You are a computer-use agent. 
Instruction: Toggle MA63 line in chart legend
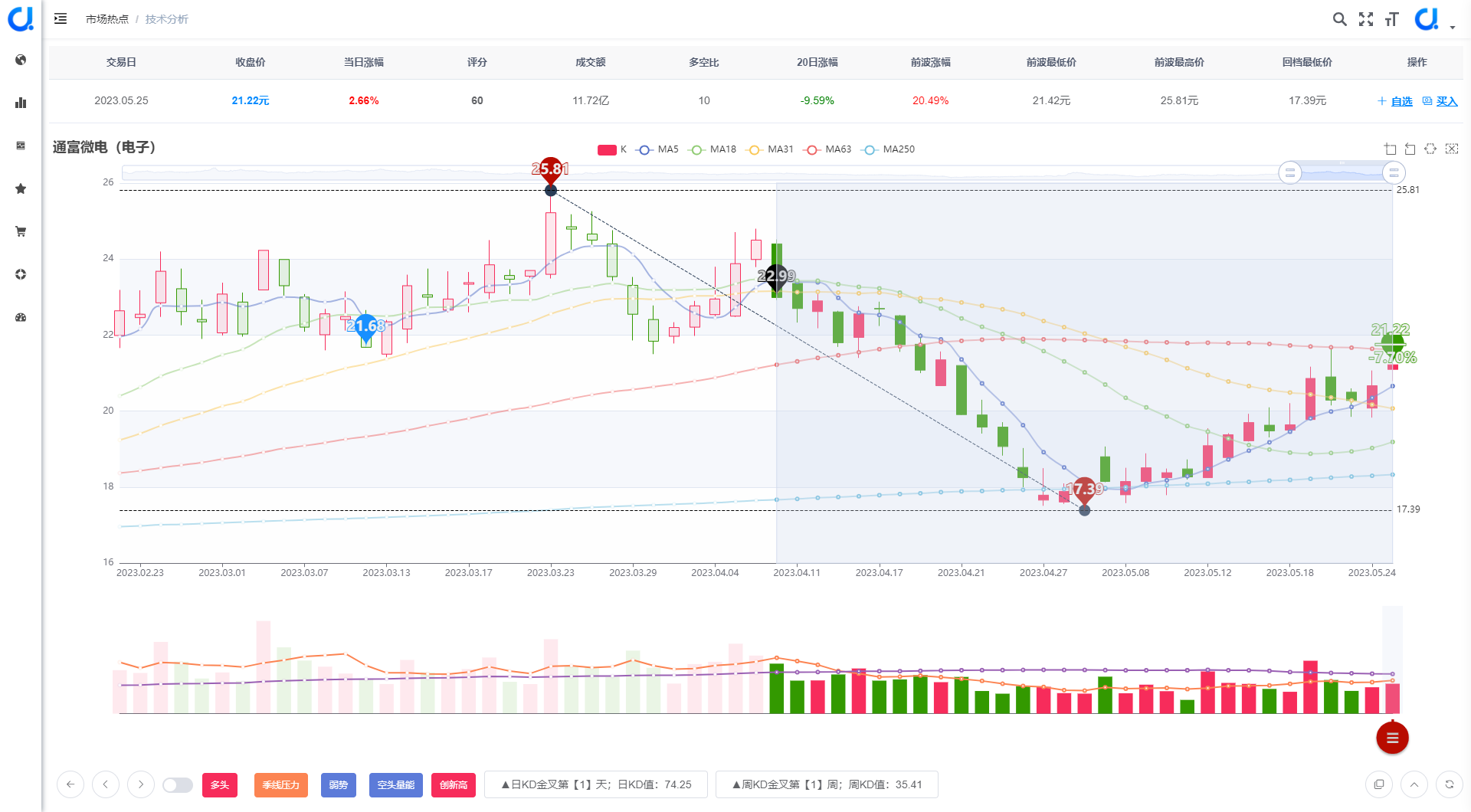[x=827, y=149]
